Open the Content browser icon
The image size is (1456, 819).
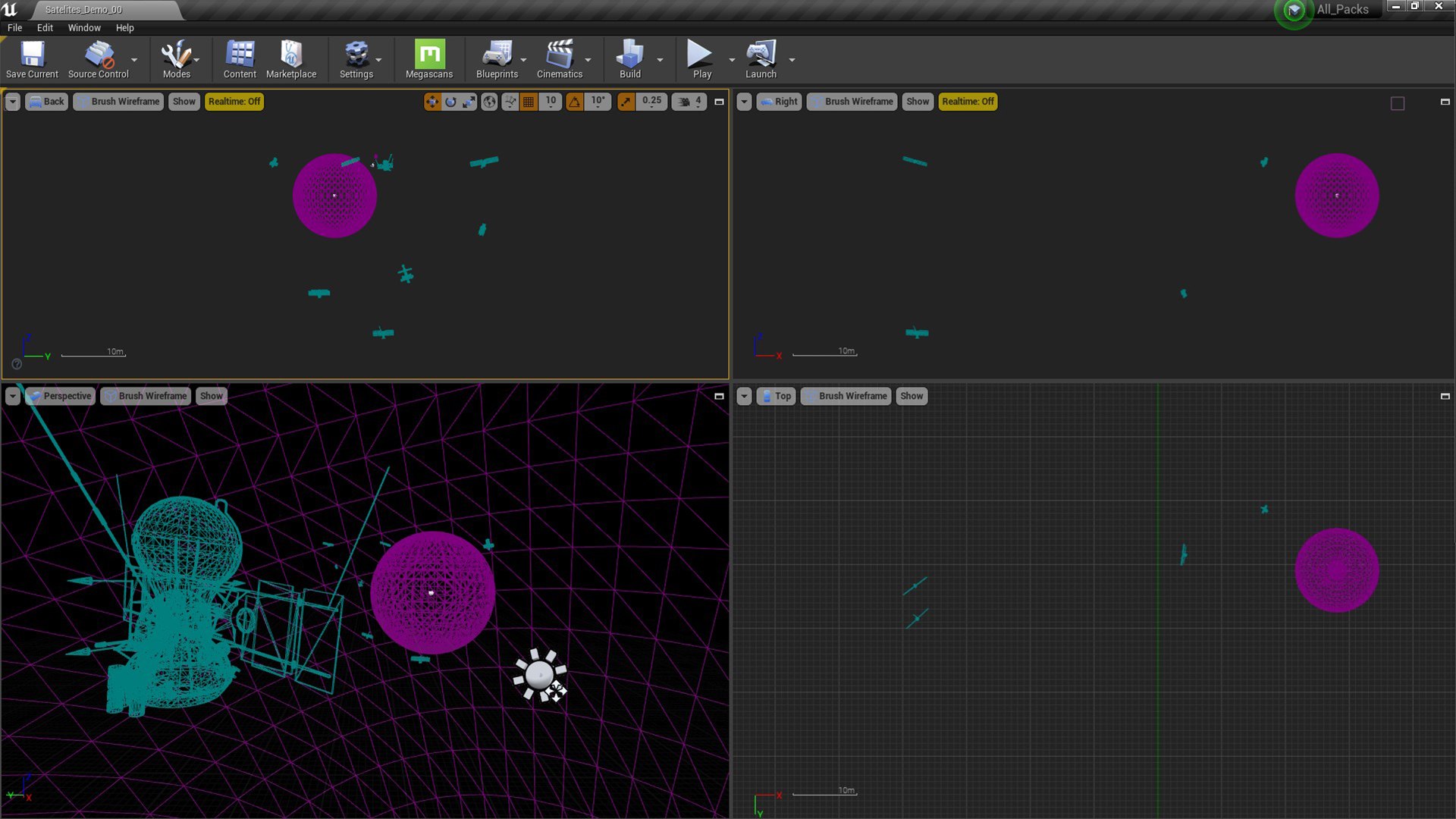click(240, 59)
